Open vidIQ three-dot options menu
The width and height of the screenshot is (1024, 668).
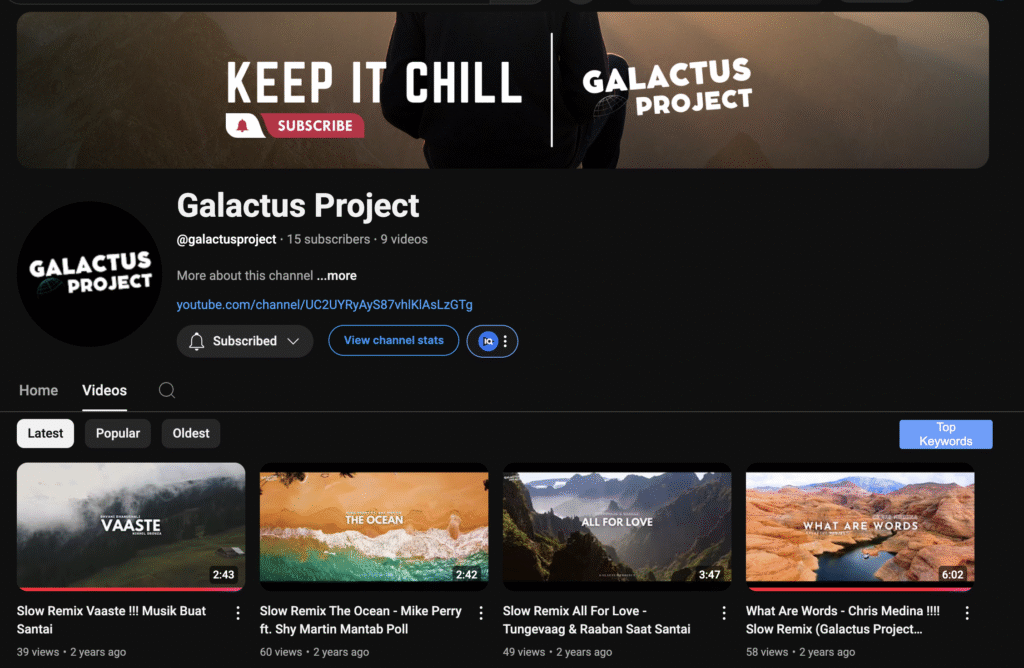(x=505, y=341)
